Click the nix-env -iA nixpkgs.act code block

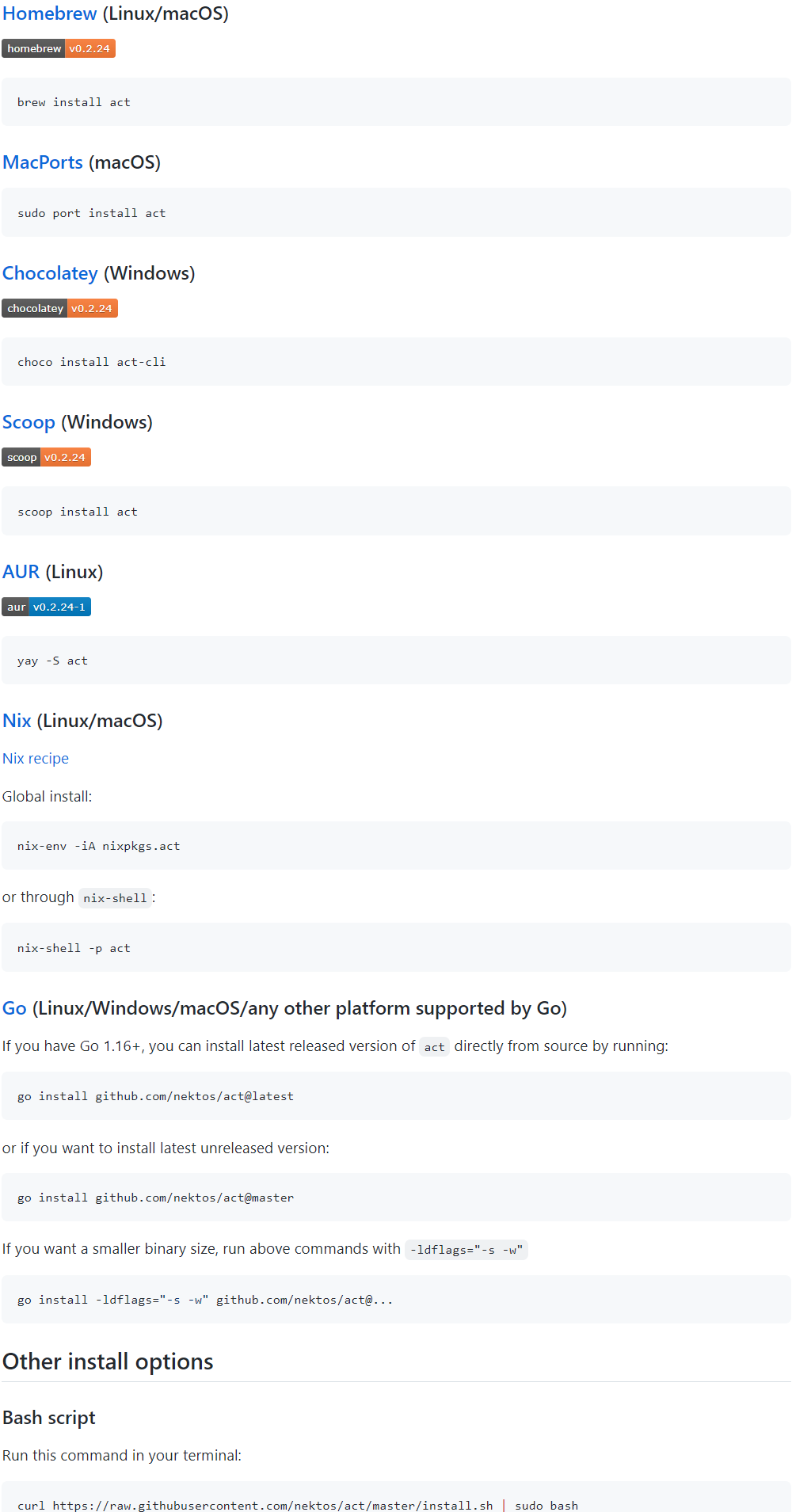396,846
